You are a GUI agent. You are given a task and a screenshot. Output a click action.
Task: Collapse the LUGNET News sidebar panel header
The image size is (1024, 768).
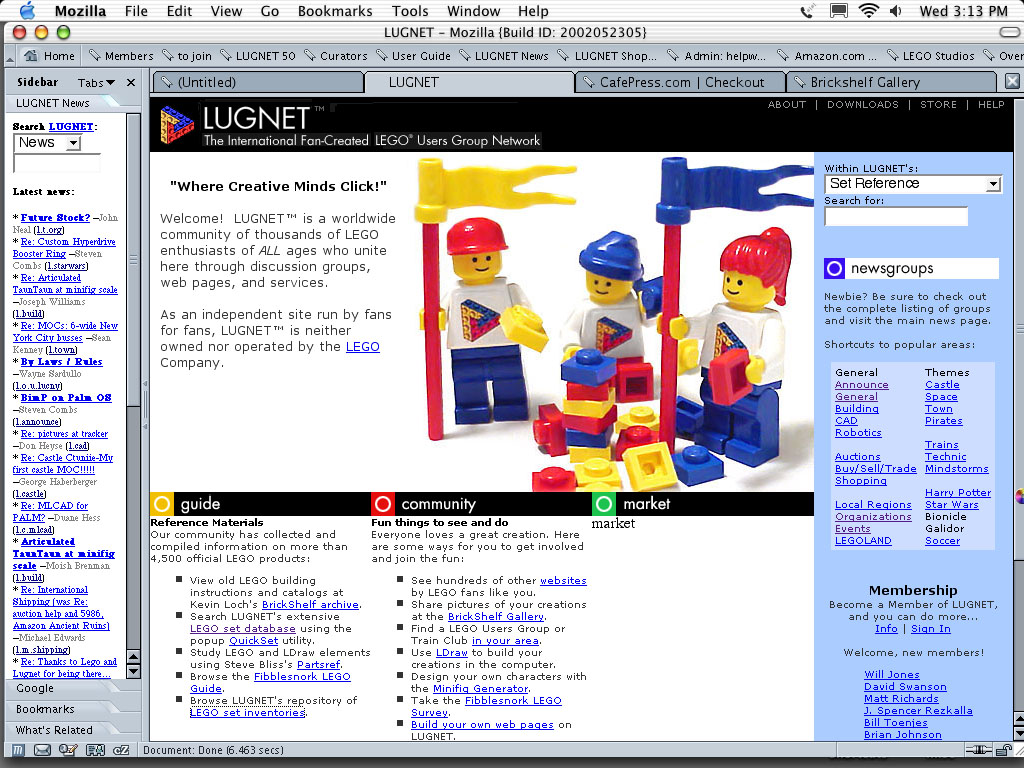click(x=72, y=103)
